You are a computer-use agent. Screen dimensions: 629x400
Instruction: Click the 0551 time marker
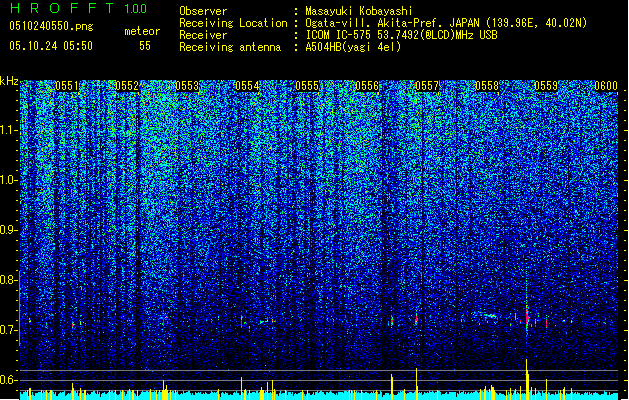(x=67, y=86)
